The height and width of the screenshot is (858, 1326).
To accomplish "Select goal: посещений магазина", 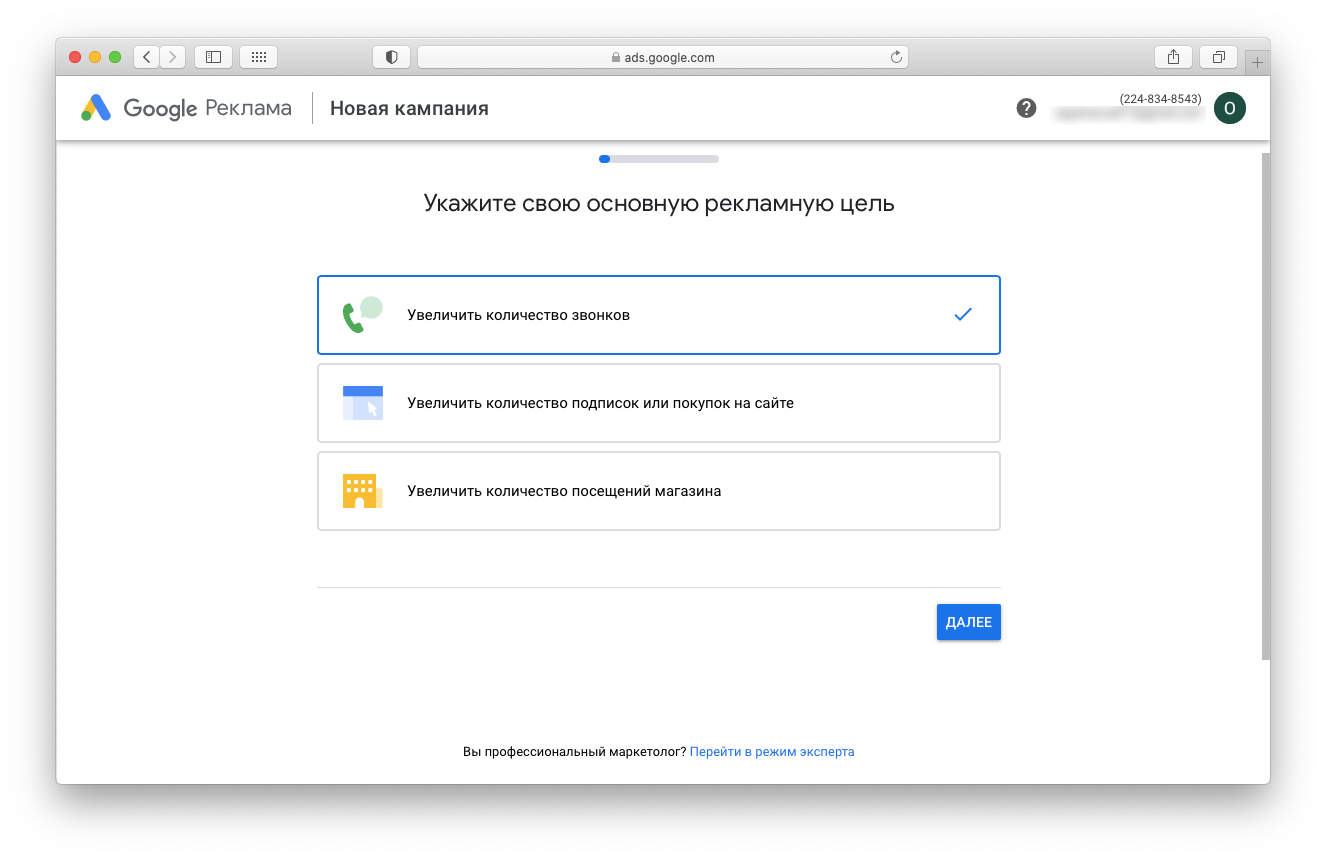I will [x=659, y=491].
